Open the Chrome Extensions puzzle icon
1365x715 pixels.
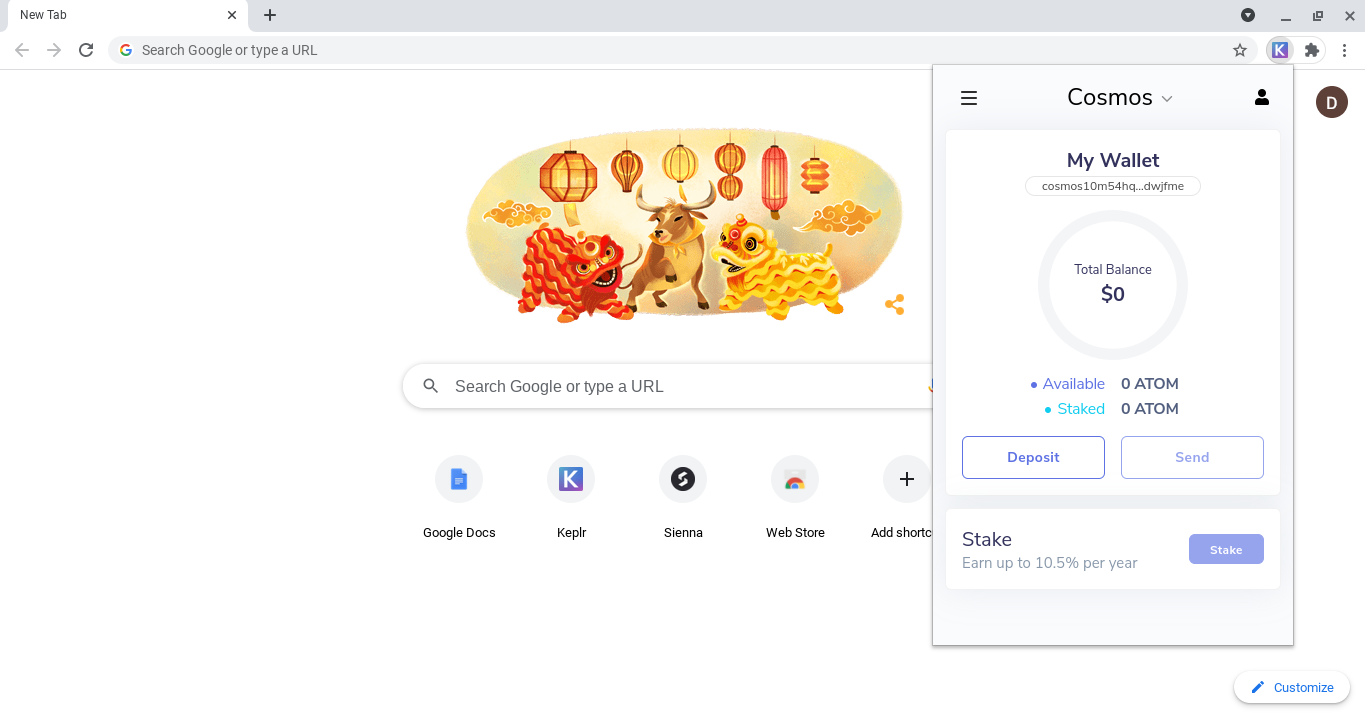point(1312,50)
